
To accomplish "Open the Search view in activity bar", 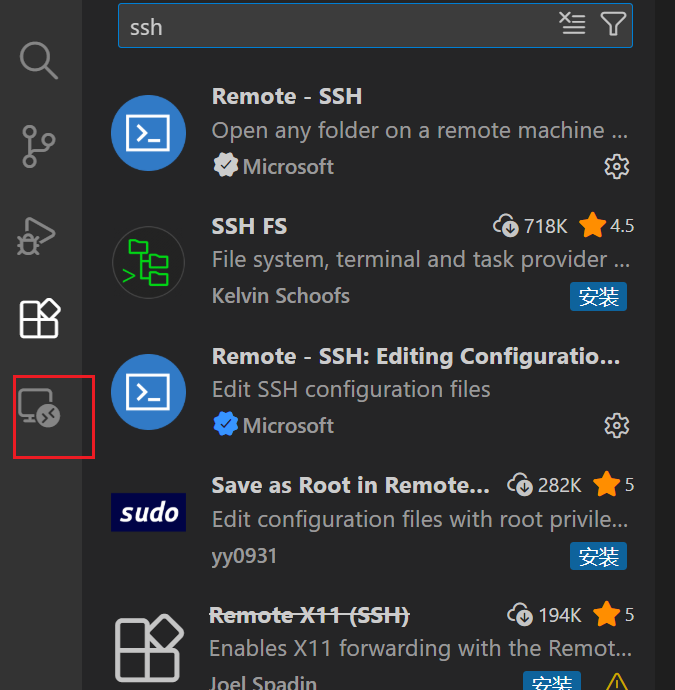I will click(x=39, y=61).
